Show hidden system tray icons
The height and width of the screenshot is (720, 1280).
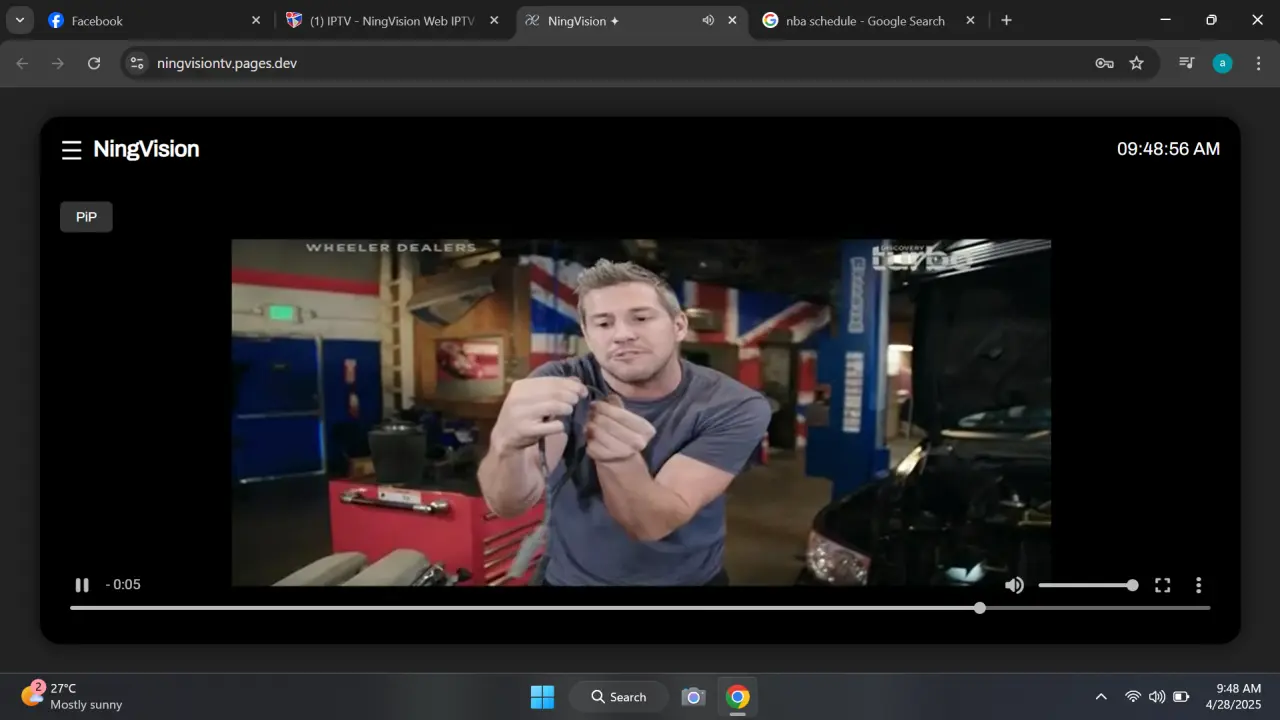tap(1101, 697)
